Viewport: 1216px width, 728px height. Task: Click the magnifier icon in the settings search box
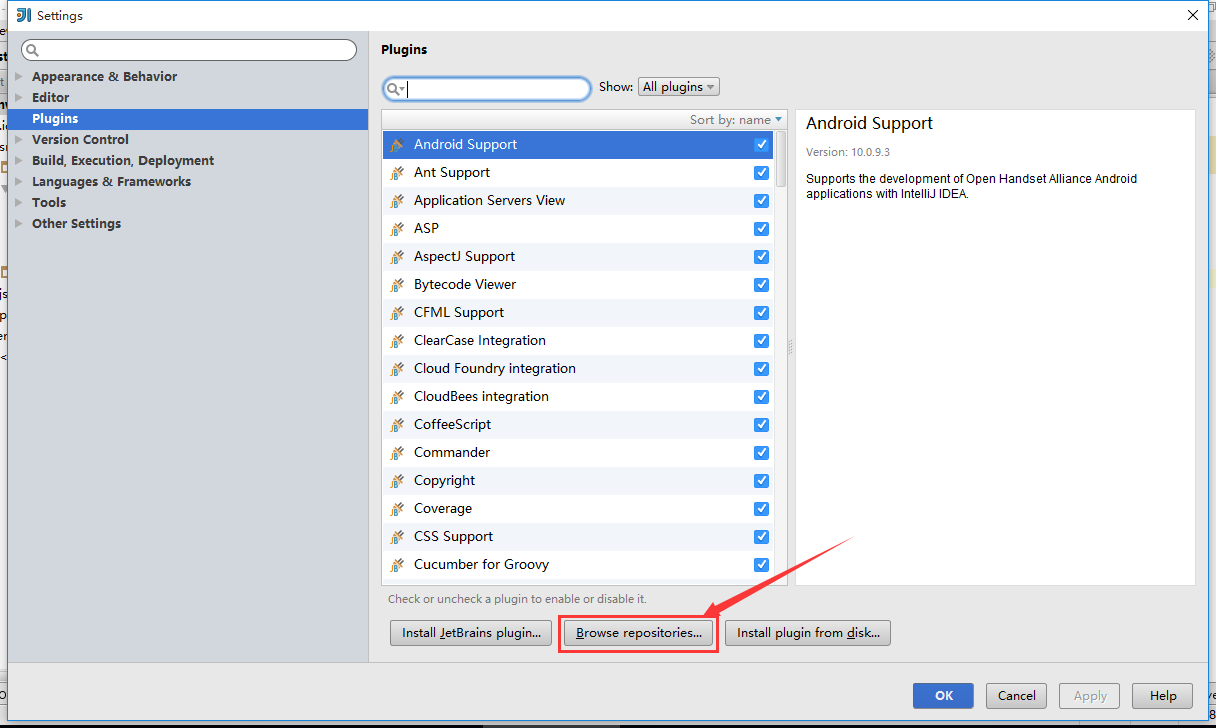[x=32, y=50]
